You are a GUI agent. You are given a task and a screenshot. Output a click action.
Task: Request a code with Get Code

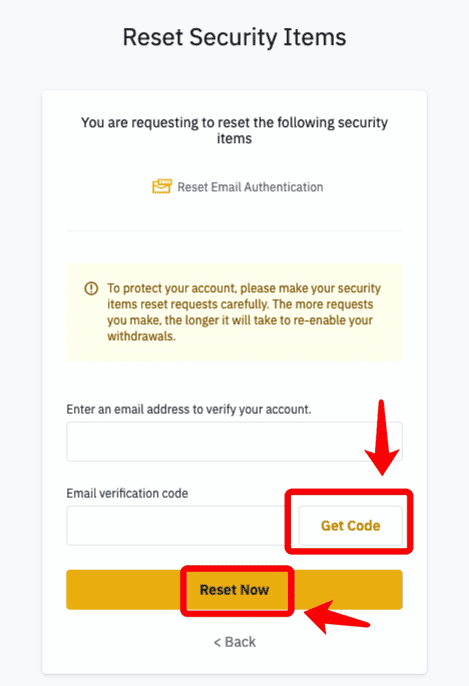tap(350, 525)
